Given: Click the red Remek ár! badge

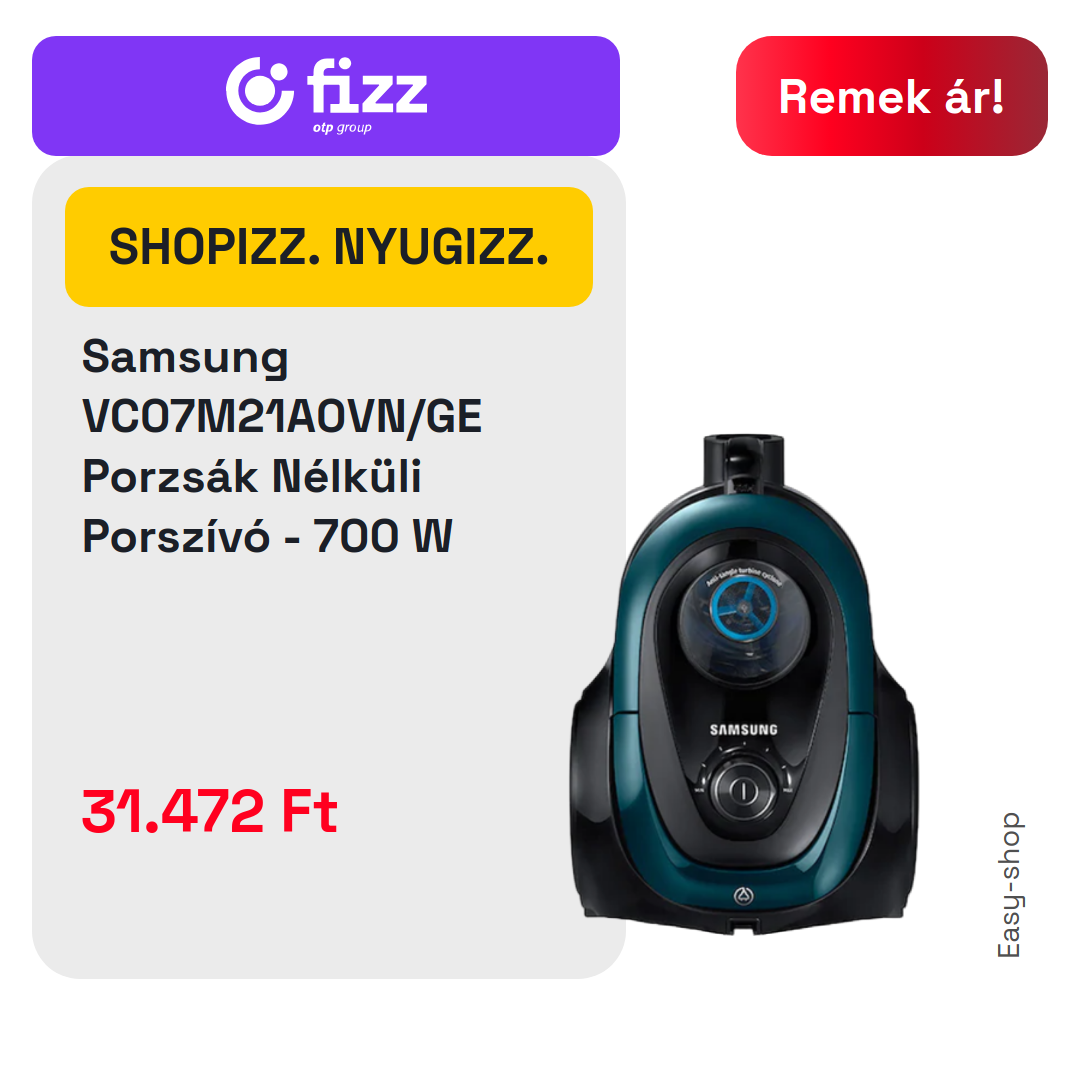Looking at the screenshot, I should [891, 96].
